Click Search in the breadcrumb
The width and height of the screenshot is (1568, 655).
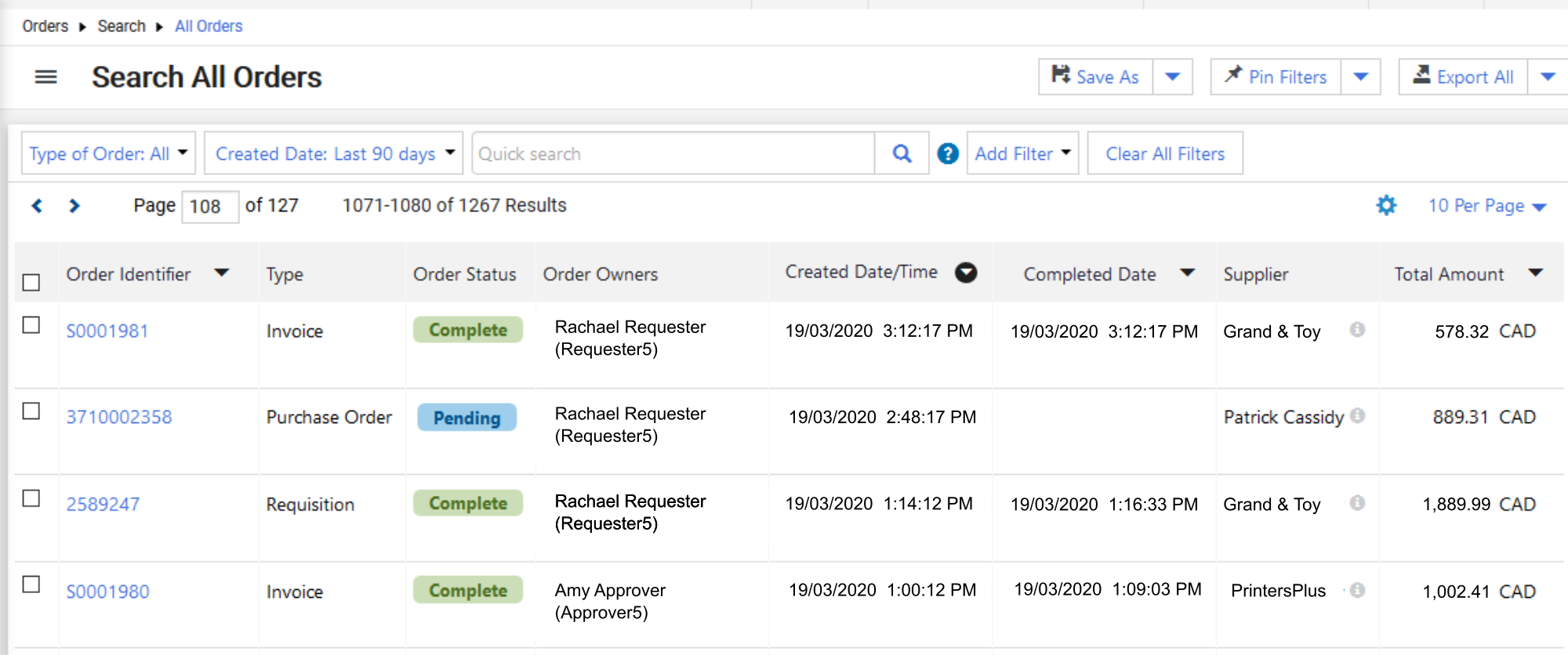[x=122, y=27]
